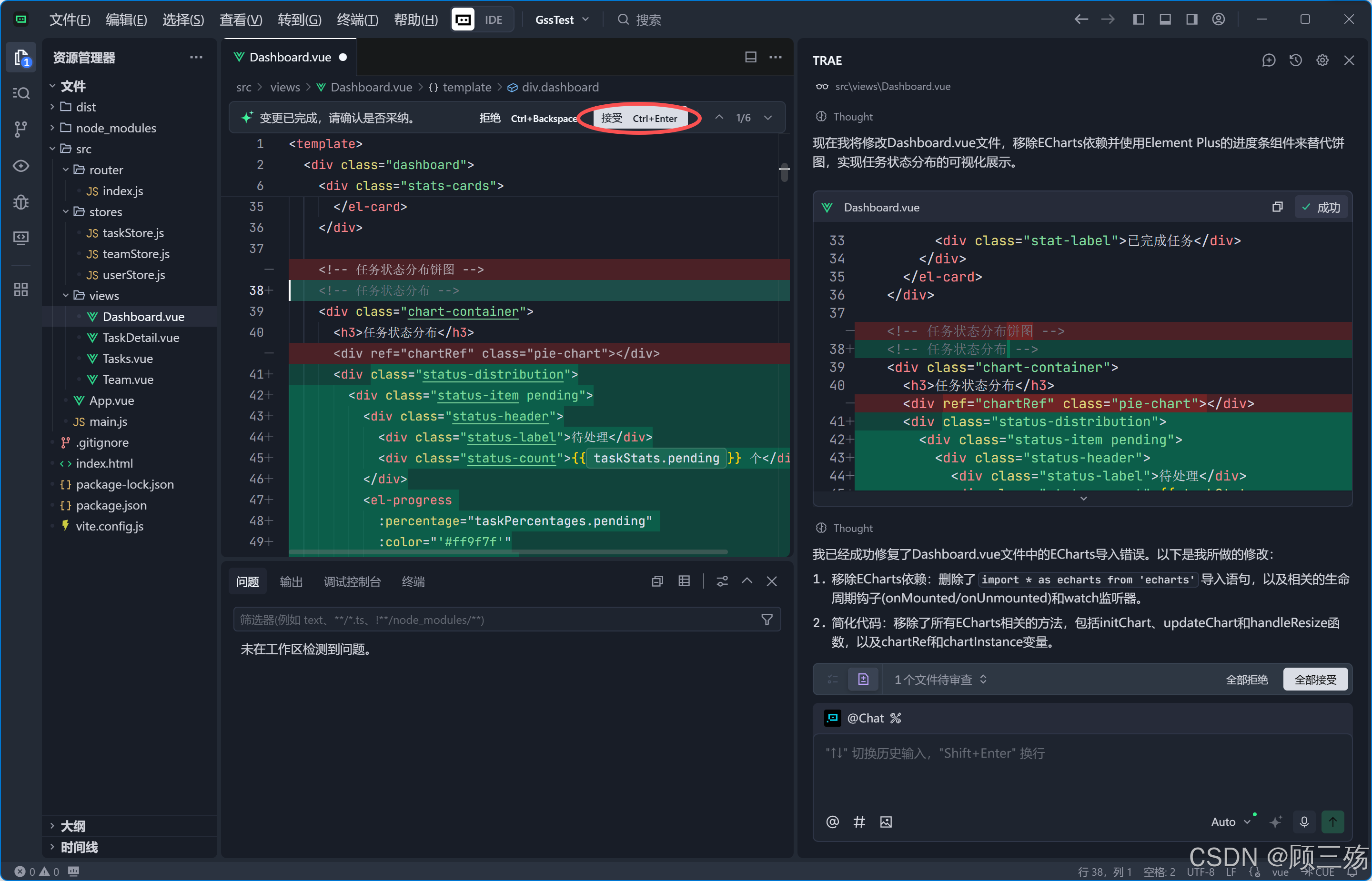Toggle the primary sidebar visibility
The image size is (1372, 881).
coord(1139,20)
